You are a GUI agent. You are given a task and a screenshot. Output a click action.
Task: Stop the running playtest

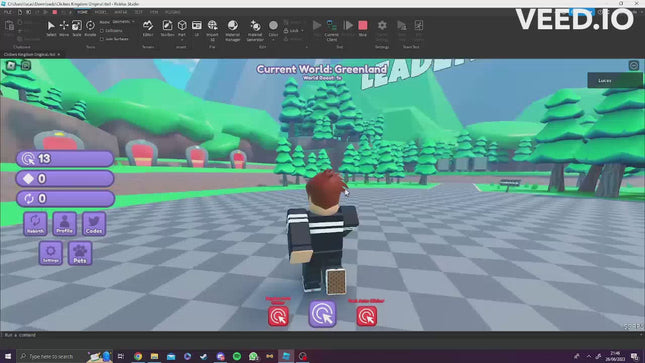click(363, 28)
